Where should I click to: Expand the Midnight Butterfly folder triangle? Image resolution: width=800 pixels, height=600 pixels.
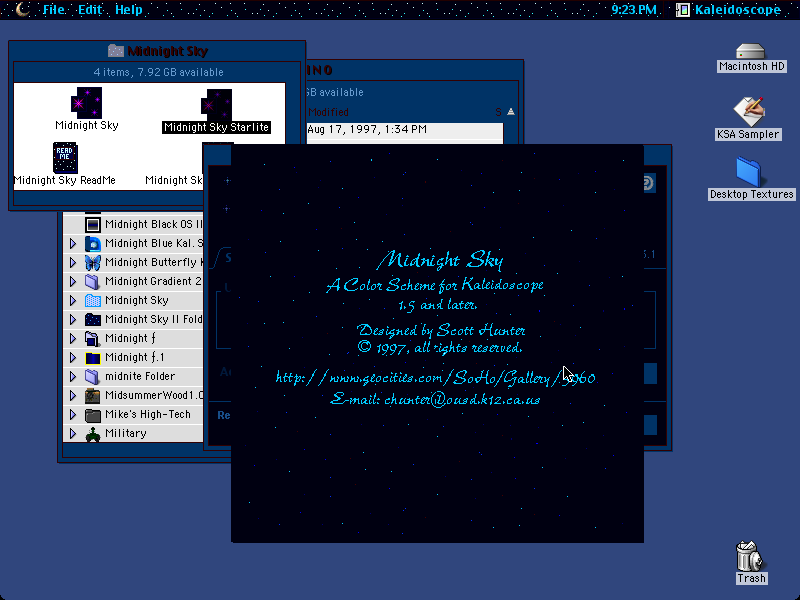(72, 262)
